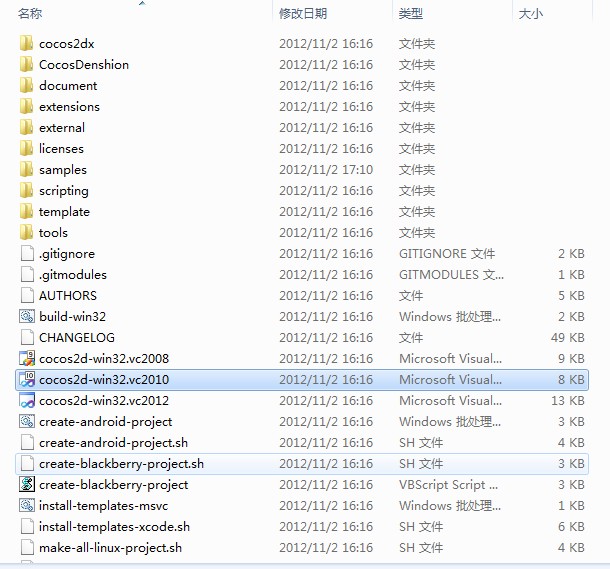Select the samples folder name

click(x=63, y=170)
